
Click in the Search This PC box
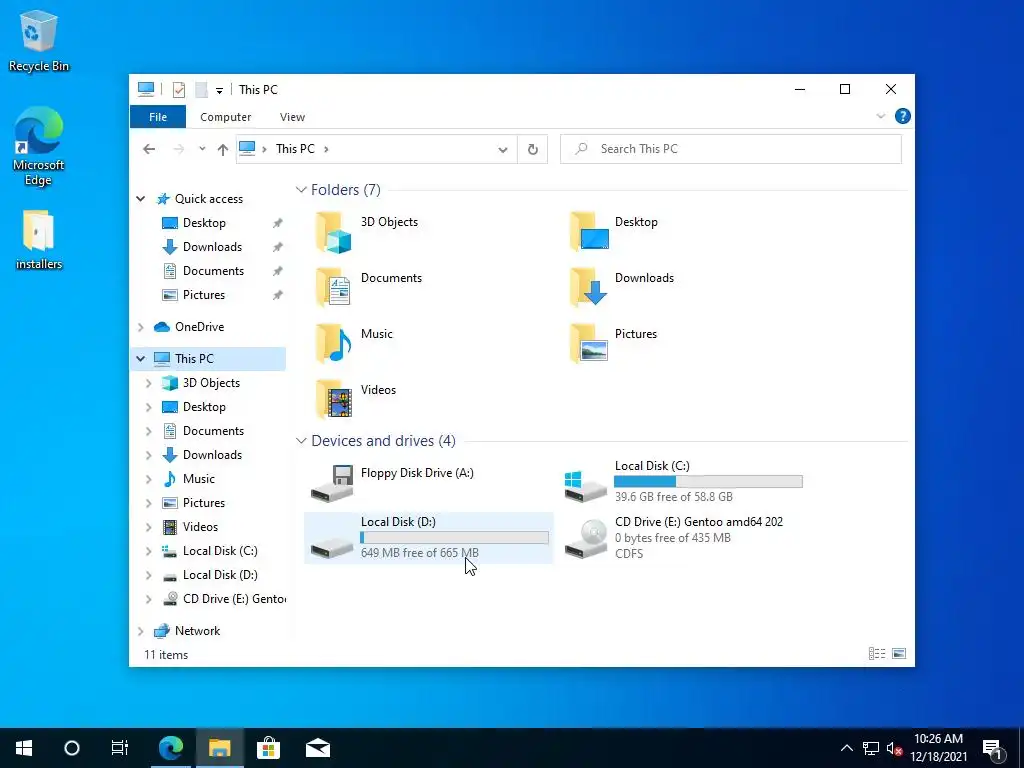click(x=731, y=149)
